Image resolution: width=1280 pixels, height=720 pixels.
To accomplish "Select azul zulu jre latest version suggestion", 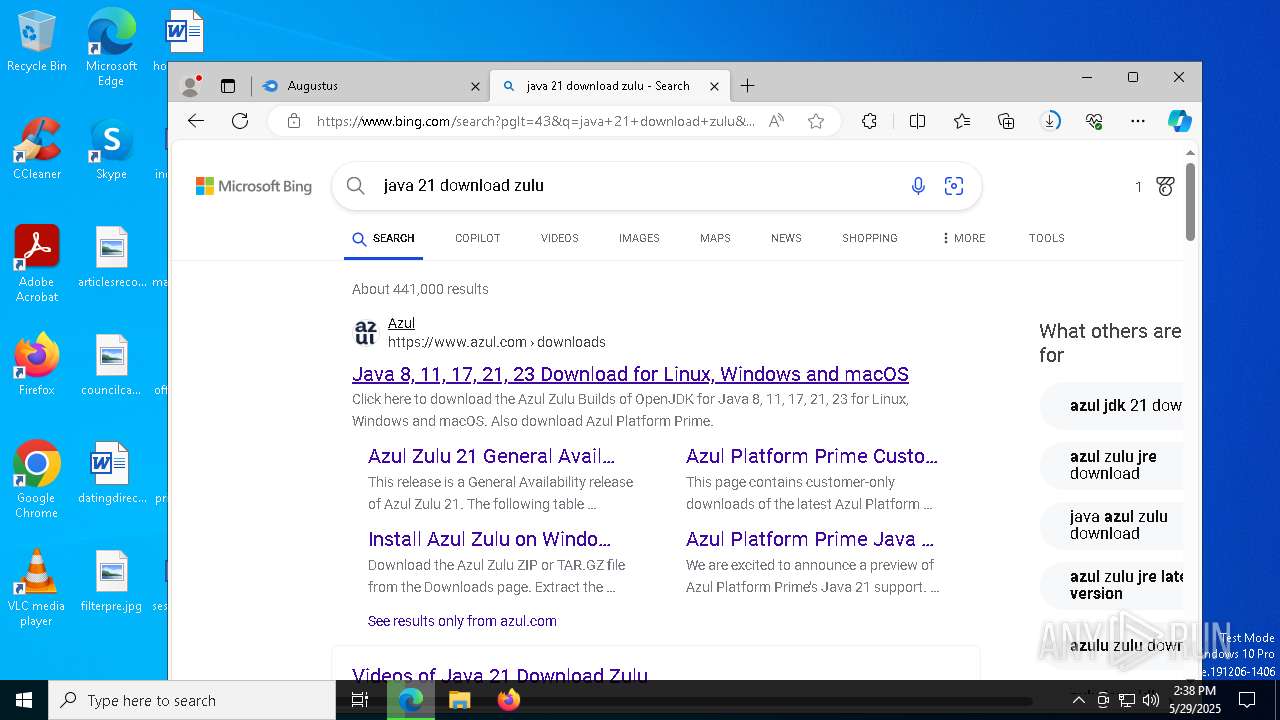I will (1112, 585).
